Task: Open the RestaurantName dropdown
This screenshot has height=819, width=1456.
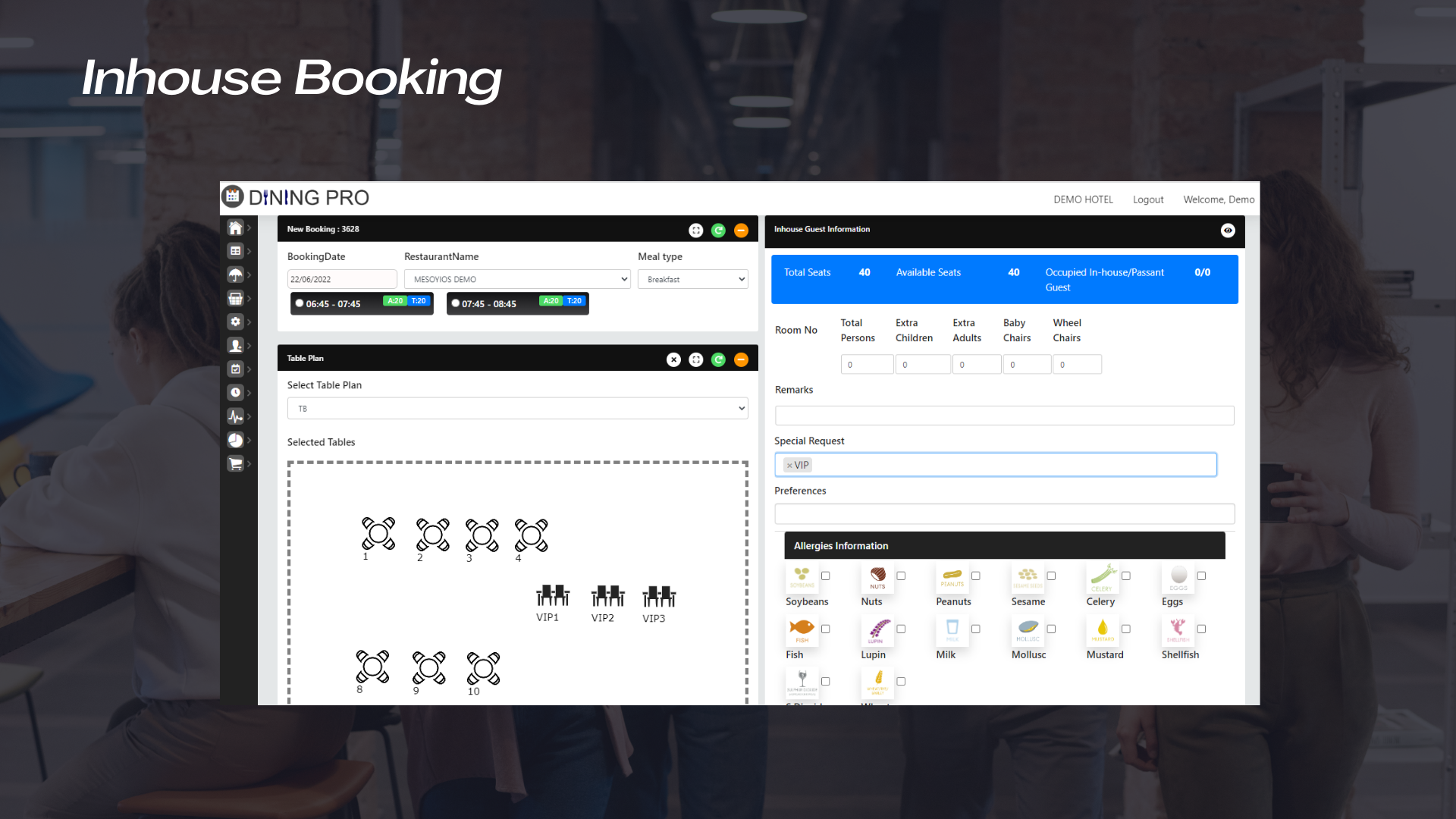Action: pos(518,279)
